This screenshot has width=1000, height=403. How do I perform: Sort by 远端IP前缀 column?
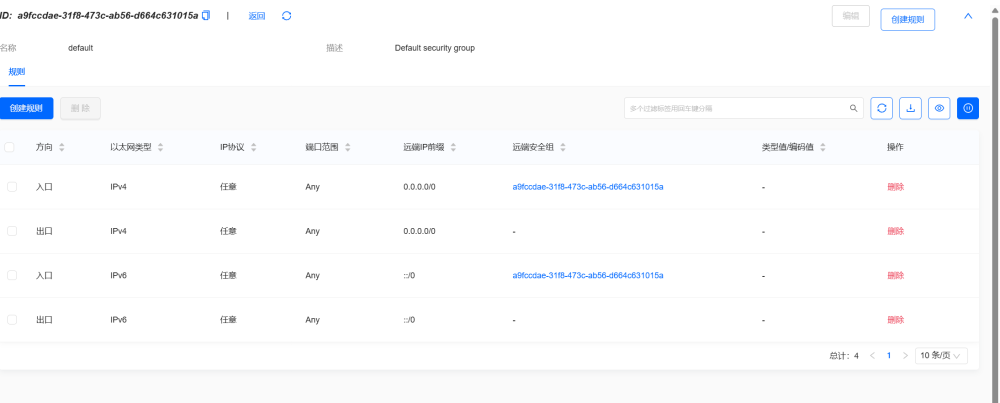click(x=453, y=147)
